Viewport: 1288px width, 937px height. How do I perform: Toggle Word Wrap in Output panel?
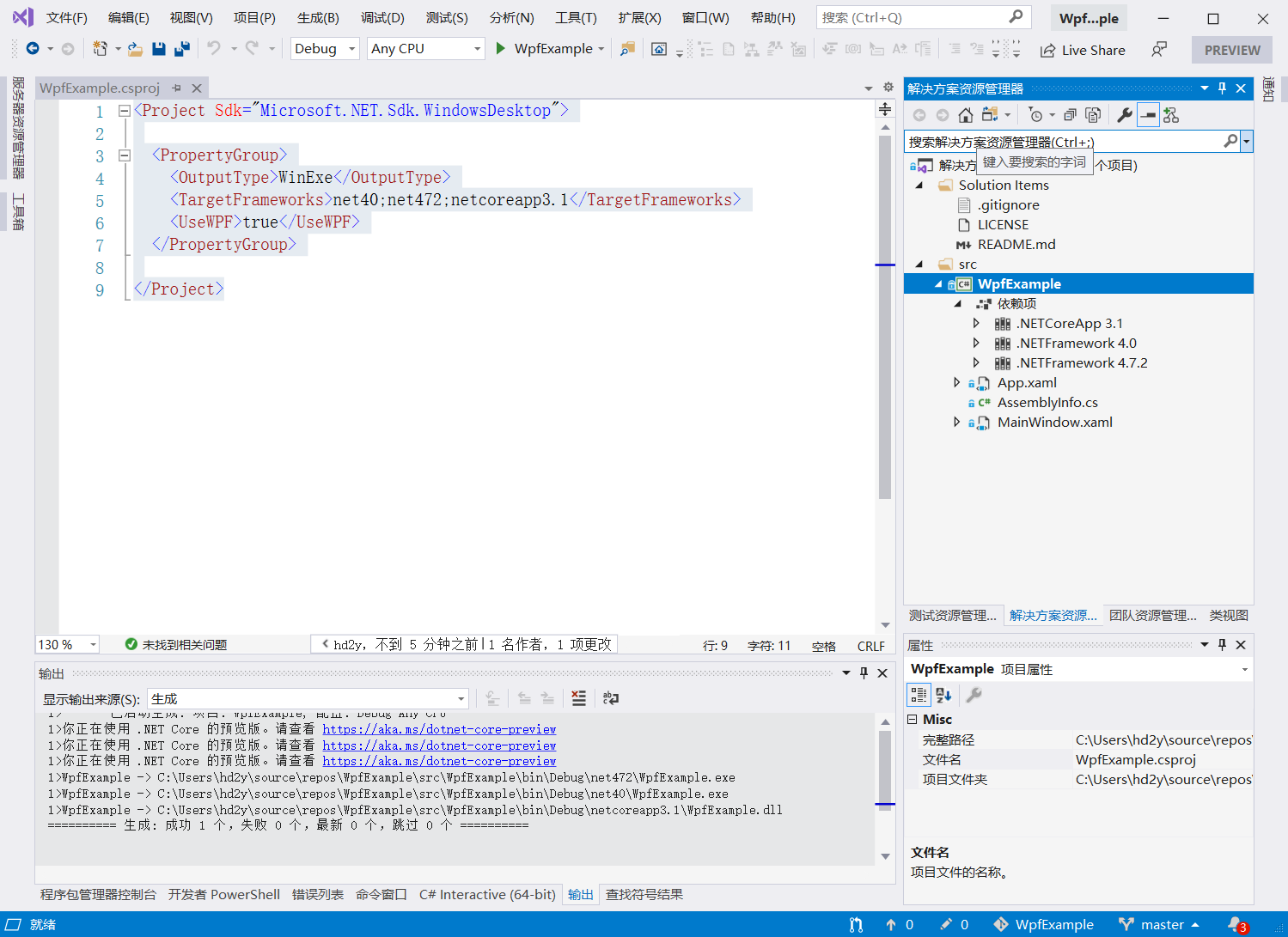[611, 698]
